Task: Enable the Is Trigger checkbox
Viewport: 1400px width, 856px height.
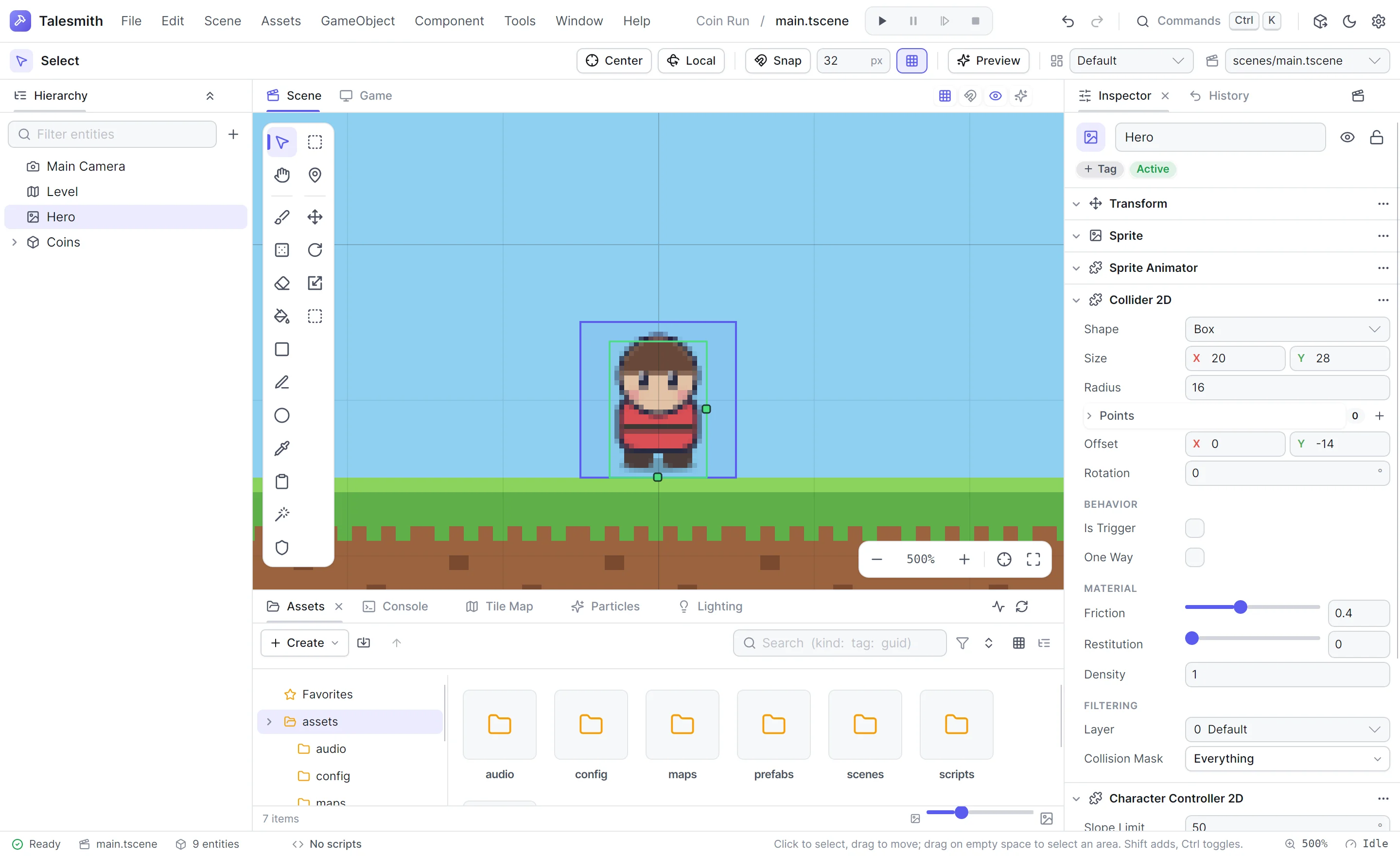Action: [1194, 528]
